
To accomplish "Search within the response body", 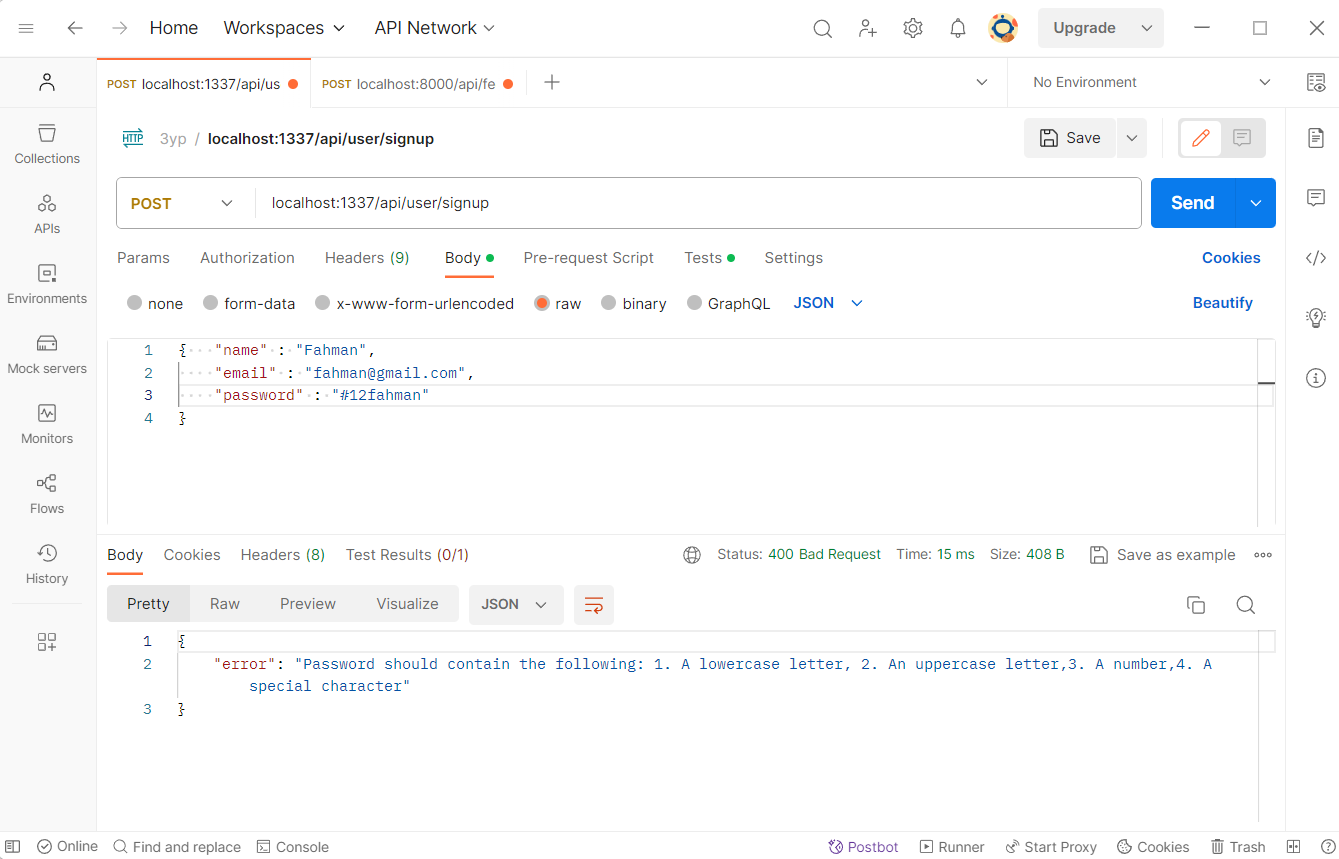I will point(1245,604).
